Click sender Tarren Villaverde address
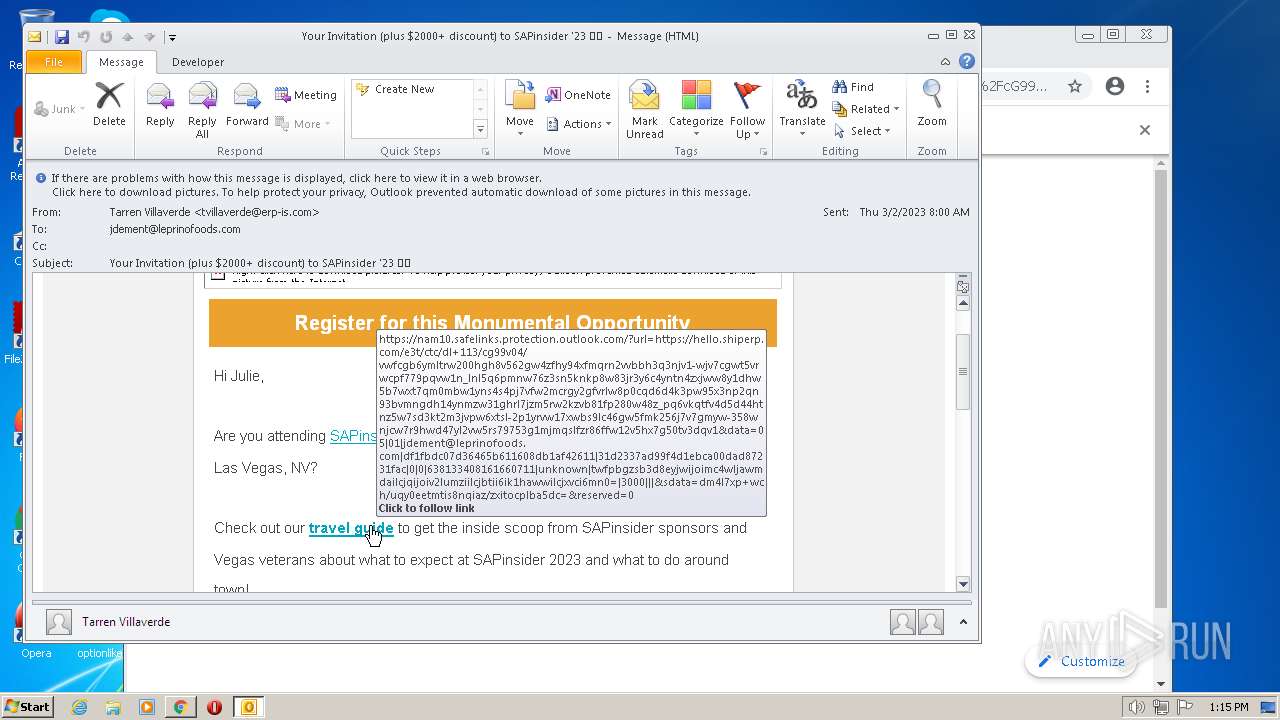 click(x=214, y=212)
